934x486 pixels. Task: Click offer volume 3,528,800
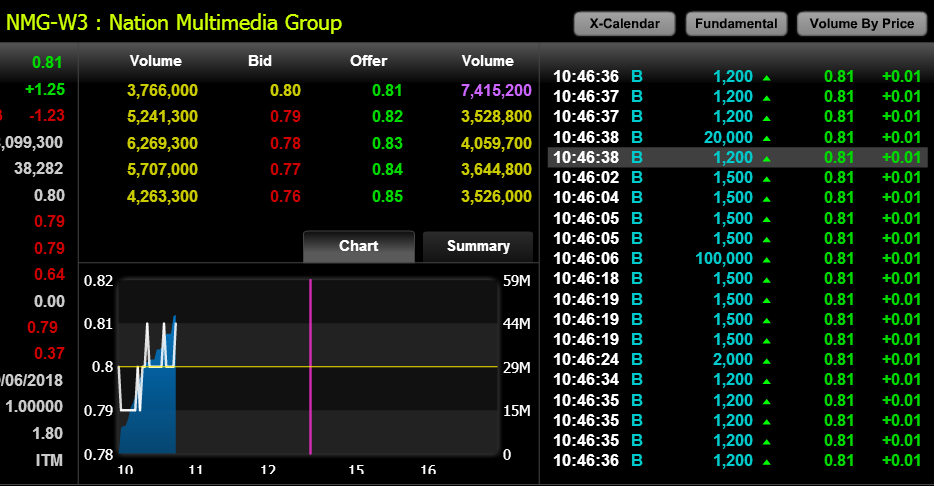(x=496, y=117)
